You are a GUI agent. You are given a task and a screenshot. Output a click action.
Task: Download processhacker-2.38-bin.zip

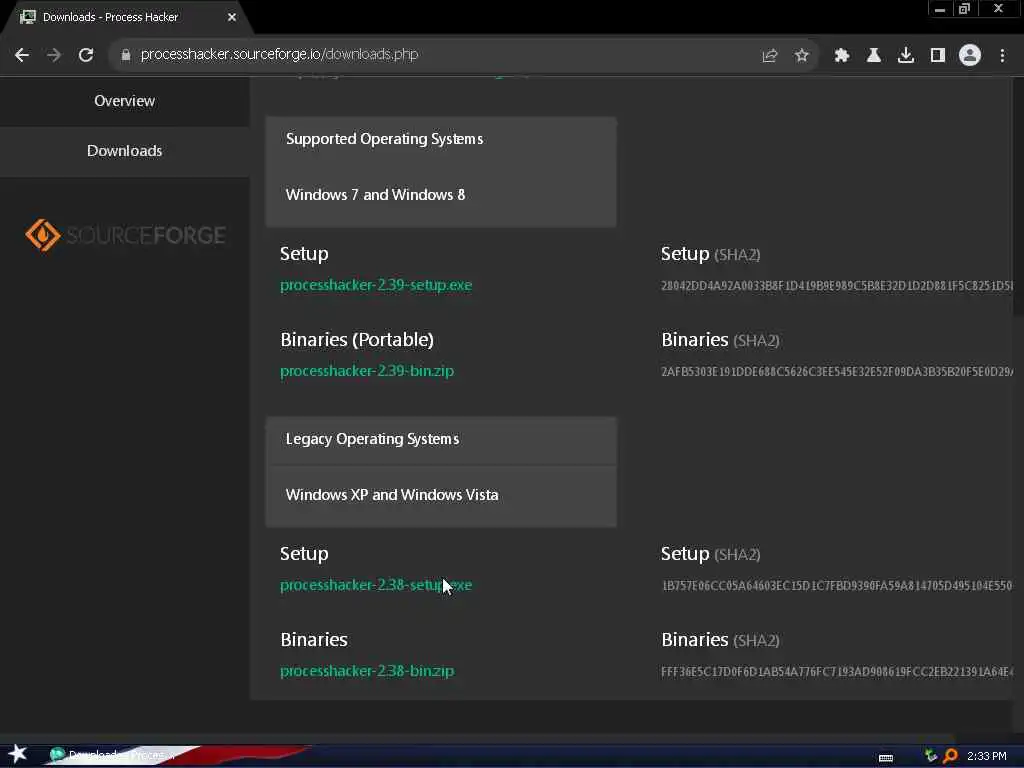366,671
